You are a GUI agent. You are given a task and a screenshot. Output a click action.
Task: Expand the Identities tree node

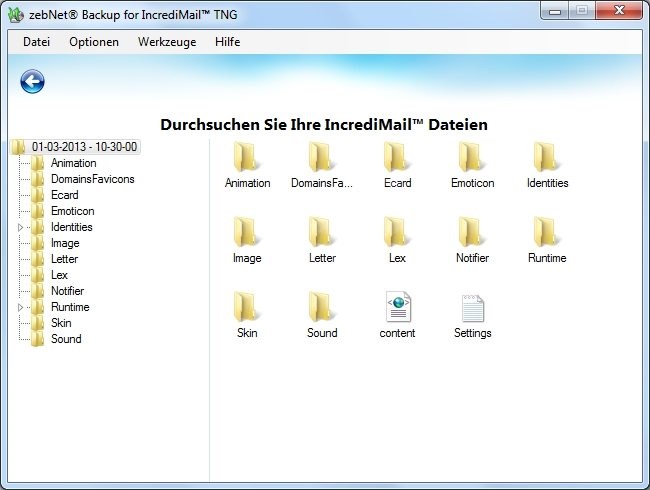20,227
